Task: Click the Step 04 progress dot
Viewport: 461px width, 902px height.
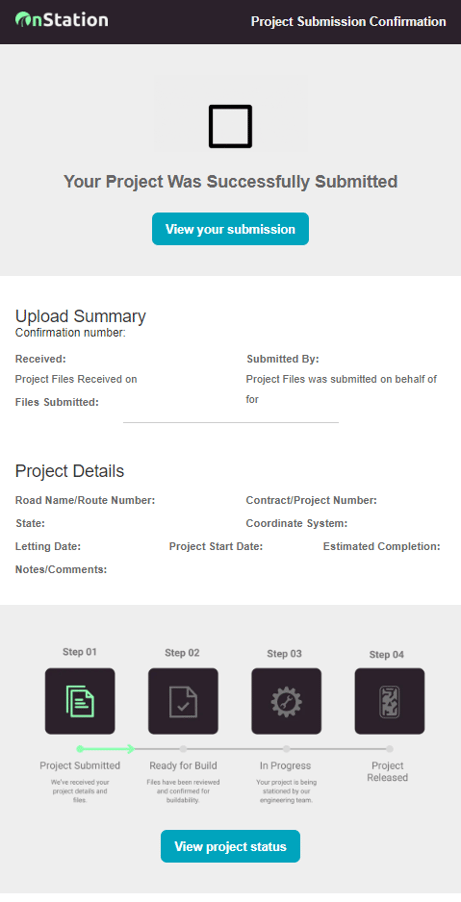Action: 390,749
